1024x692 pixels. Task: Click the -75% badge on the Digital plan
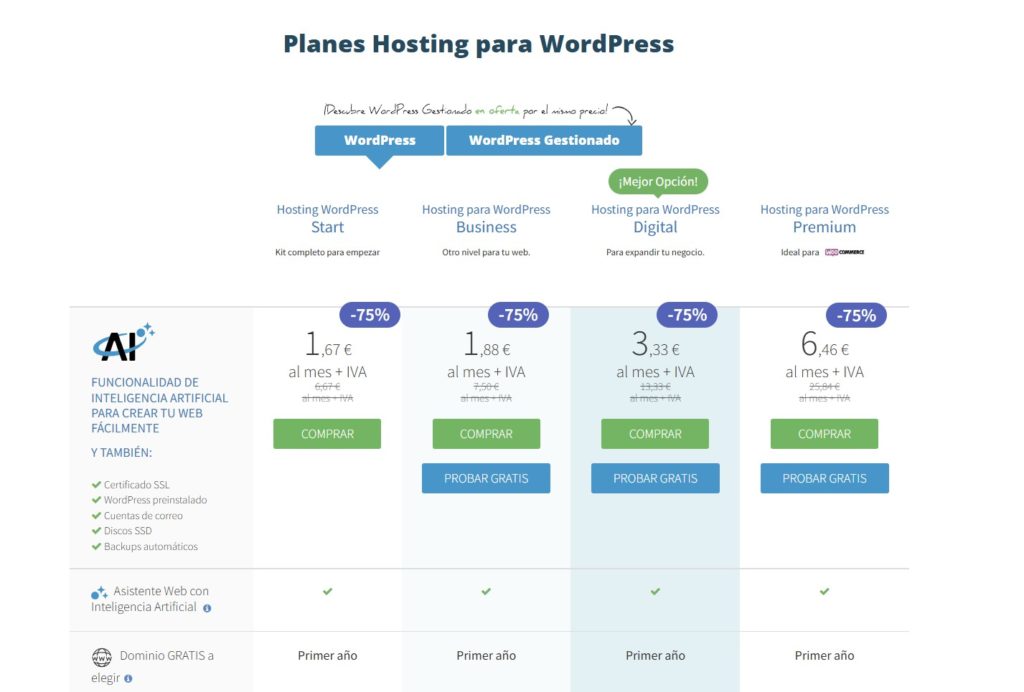click(687, 315)
